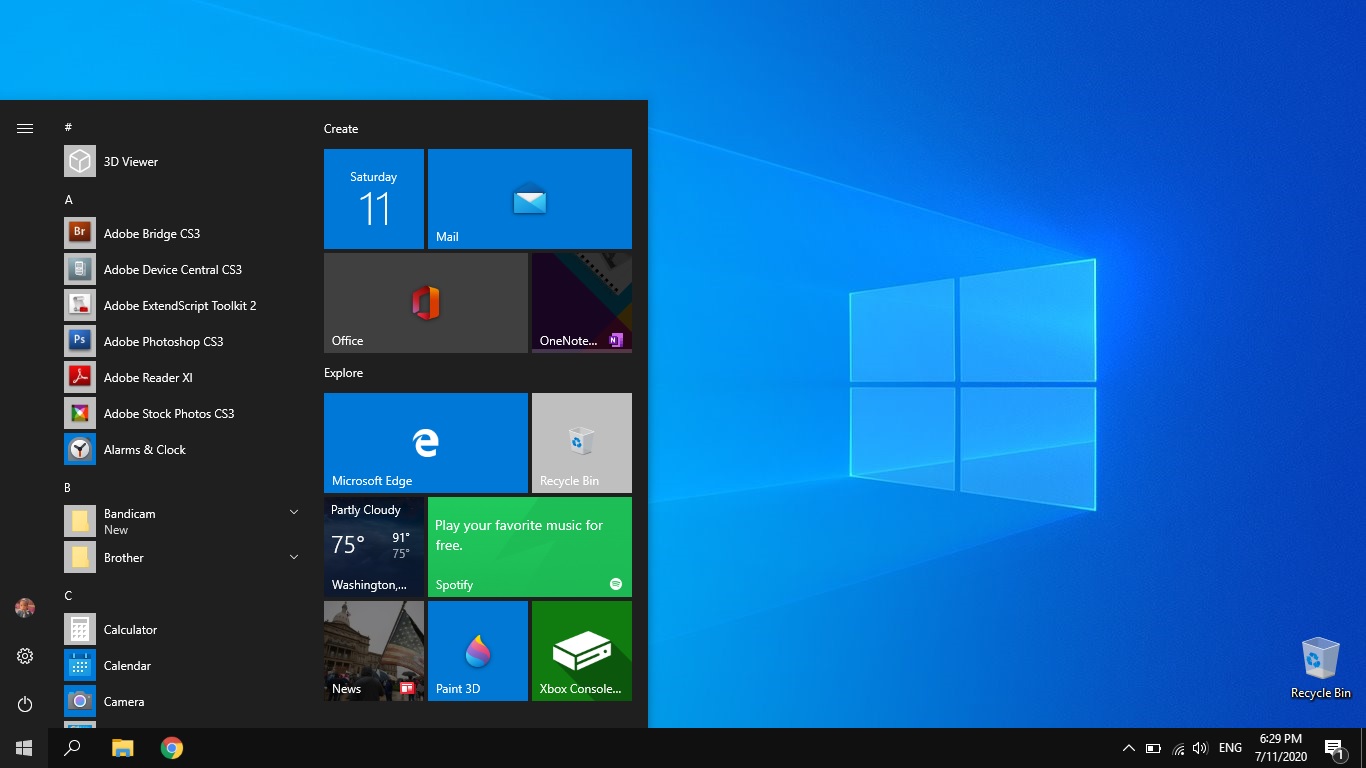Select the Calendar app
The width and height of the screenshot is (1366, 768).
[127, 665]
